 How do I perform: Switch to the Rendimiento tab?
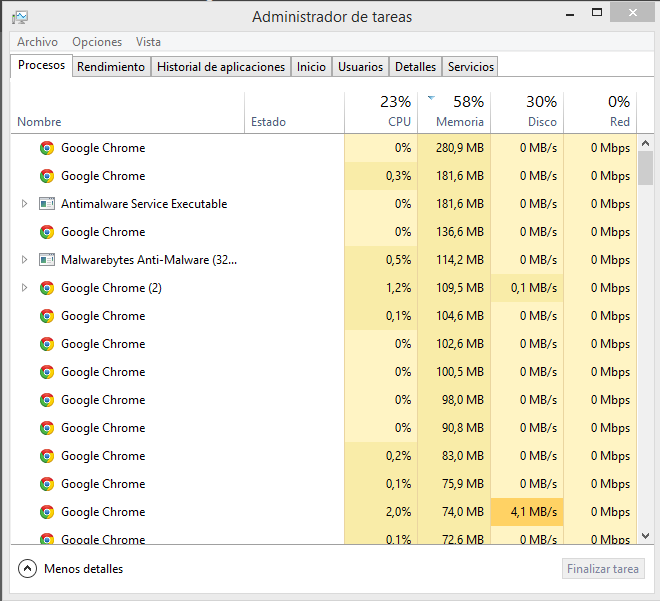(x=111, y=67)
